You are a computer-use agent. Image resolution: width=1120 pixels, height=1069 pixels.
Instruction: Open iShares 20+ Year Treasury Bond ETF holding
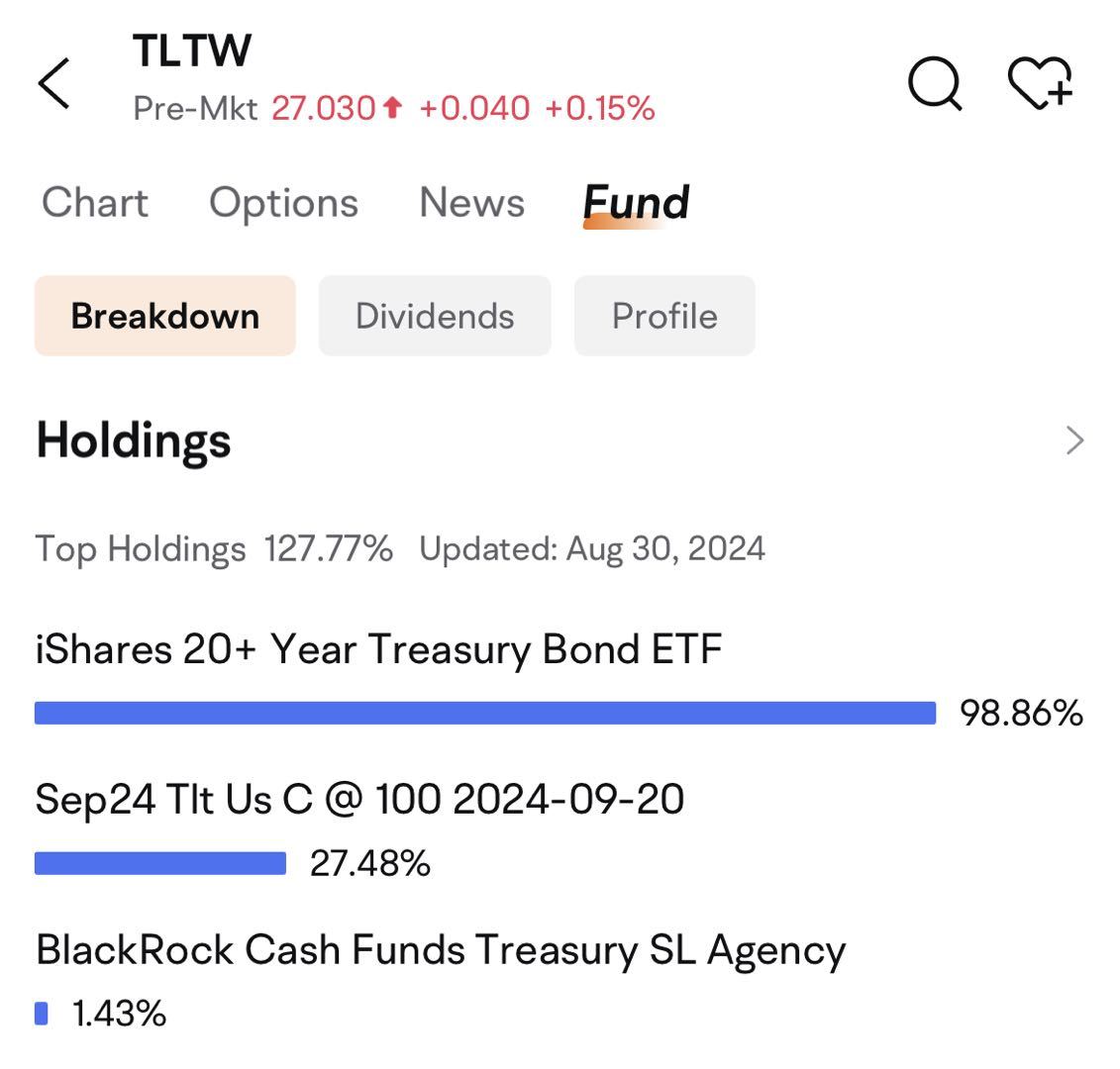point(378,649)
